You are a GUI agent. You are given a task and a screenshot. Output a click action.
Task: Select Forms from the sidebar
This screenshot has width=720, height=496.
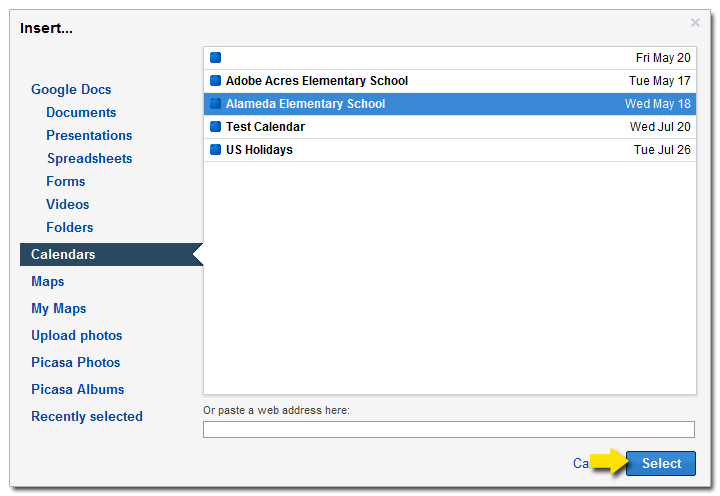(x=66, y=181)
